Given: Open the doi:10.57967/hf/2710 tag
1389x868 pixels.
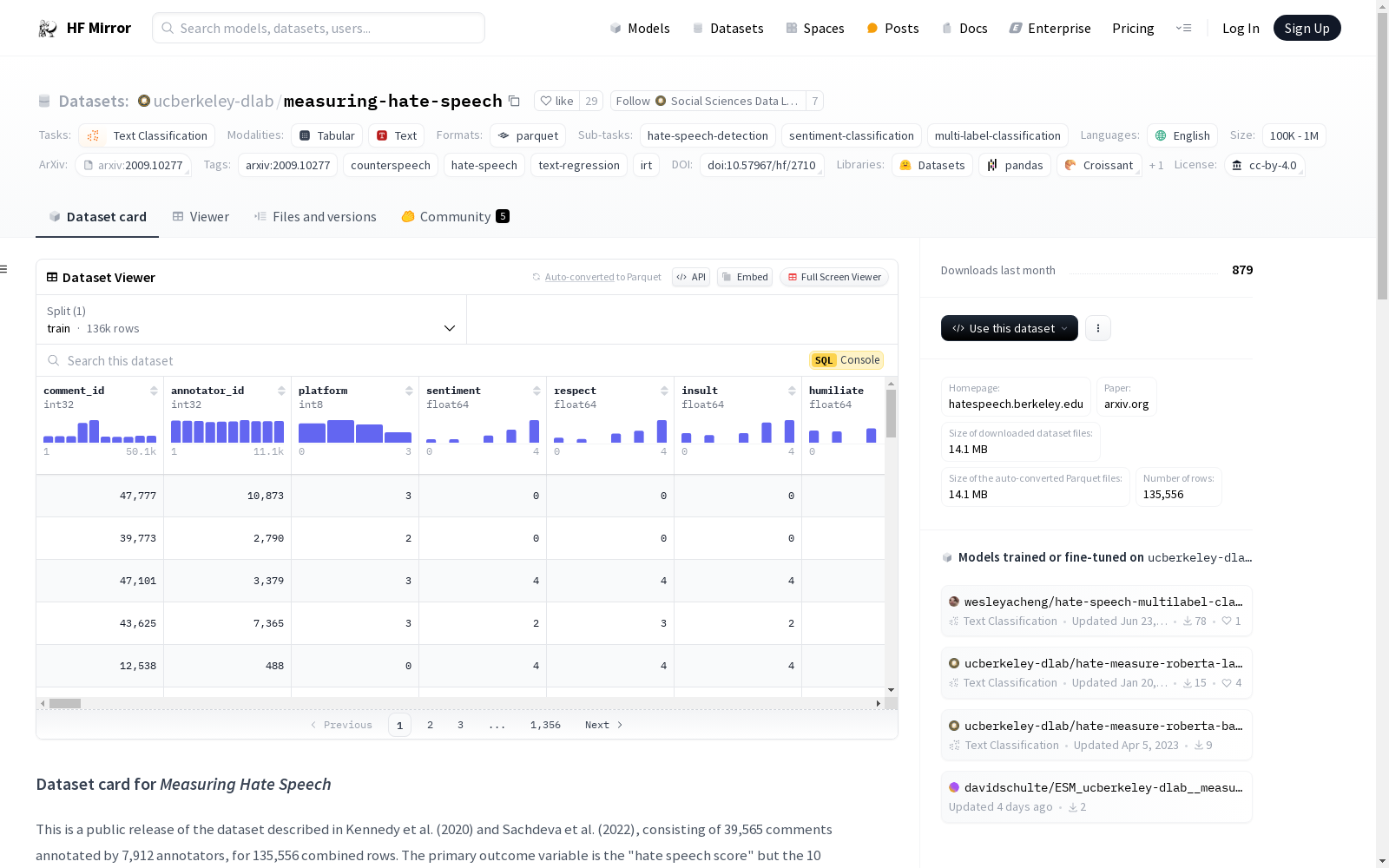Looking at the screenshot, I should point(761,165).
